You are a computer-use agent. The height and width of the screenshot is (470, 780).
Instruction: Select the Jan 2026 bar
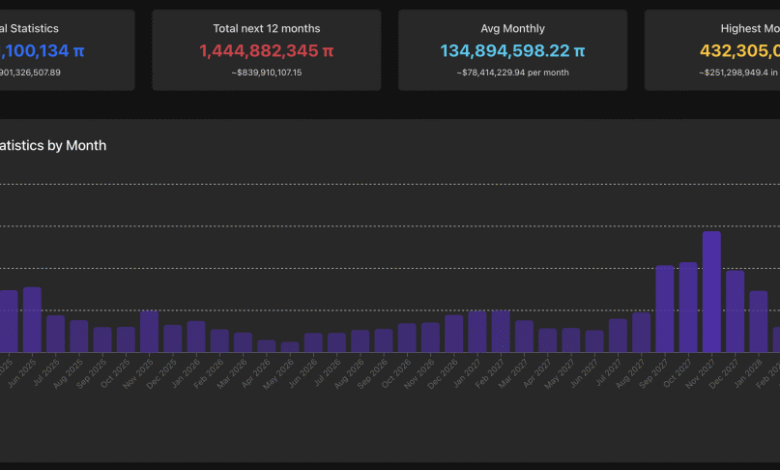196,337
